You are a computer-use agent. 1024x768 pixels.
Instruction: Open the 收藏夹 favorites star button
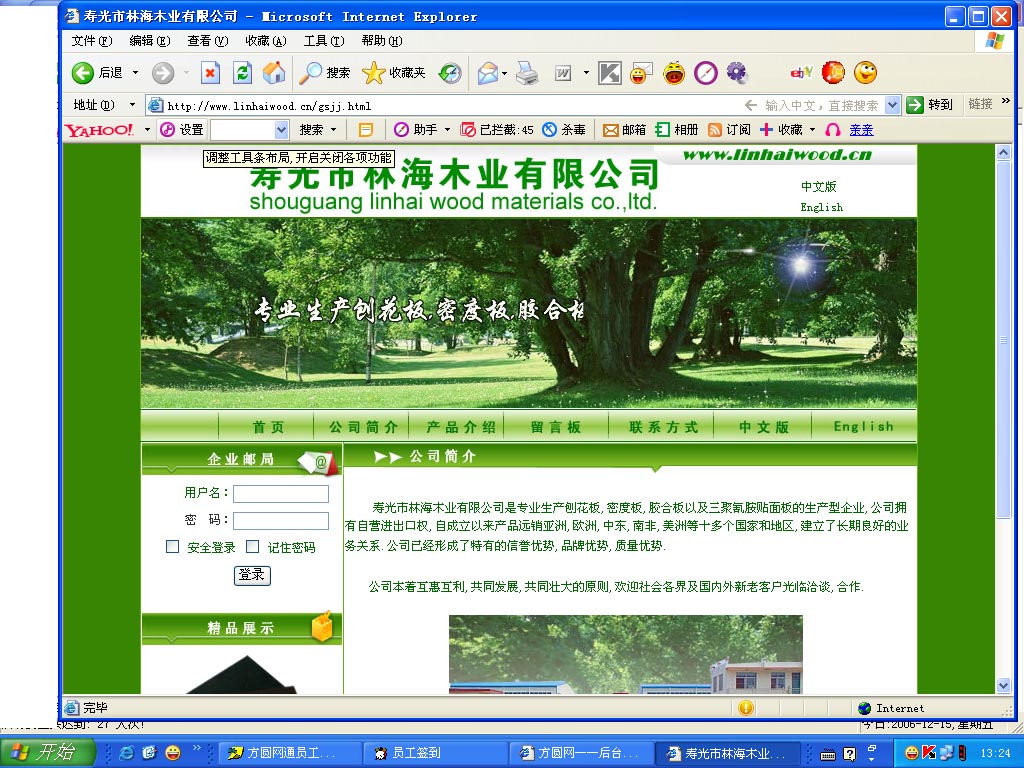pyautogui.click(x=393, y=73)
